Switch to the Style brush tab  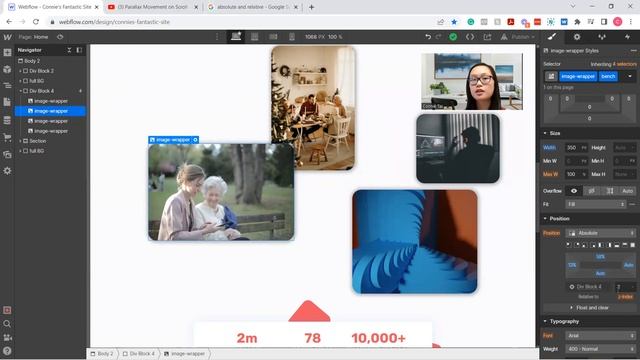(552, 37)
